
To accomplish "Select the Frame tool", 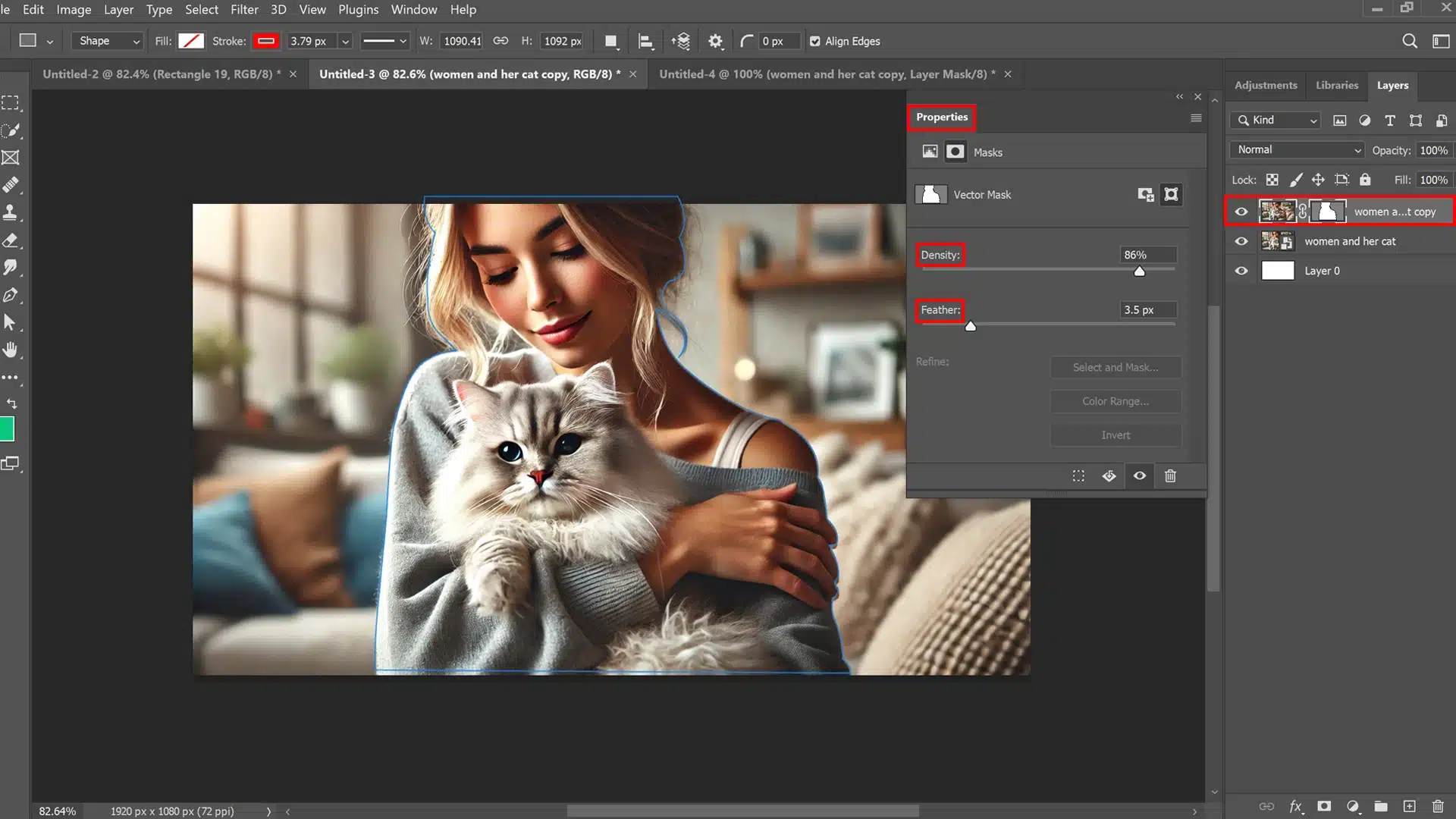I will click(x=11, y=157).
